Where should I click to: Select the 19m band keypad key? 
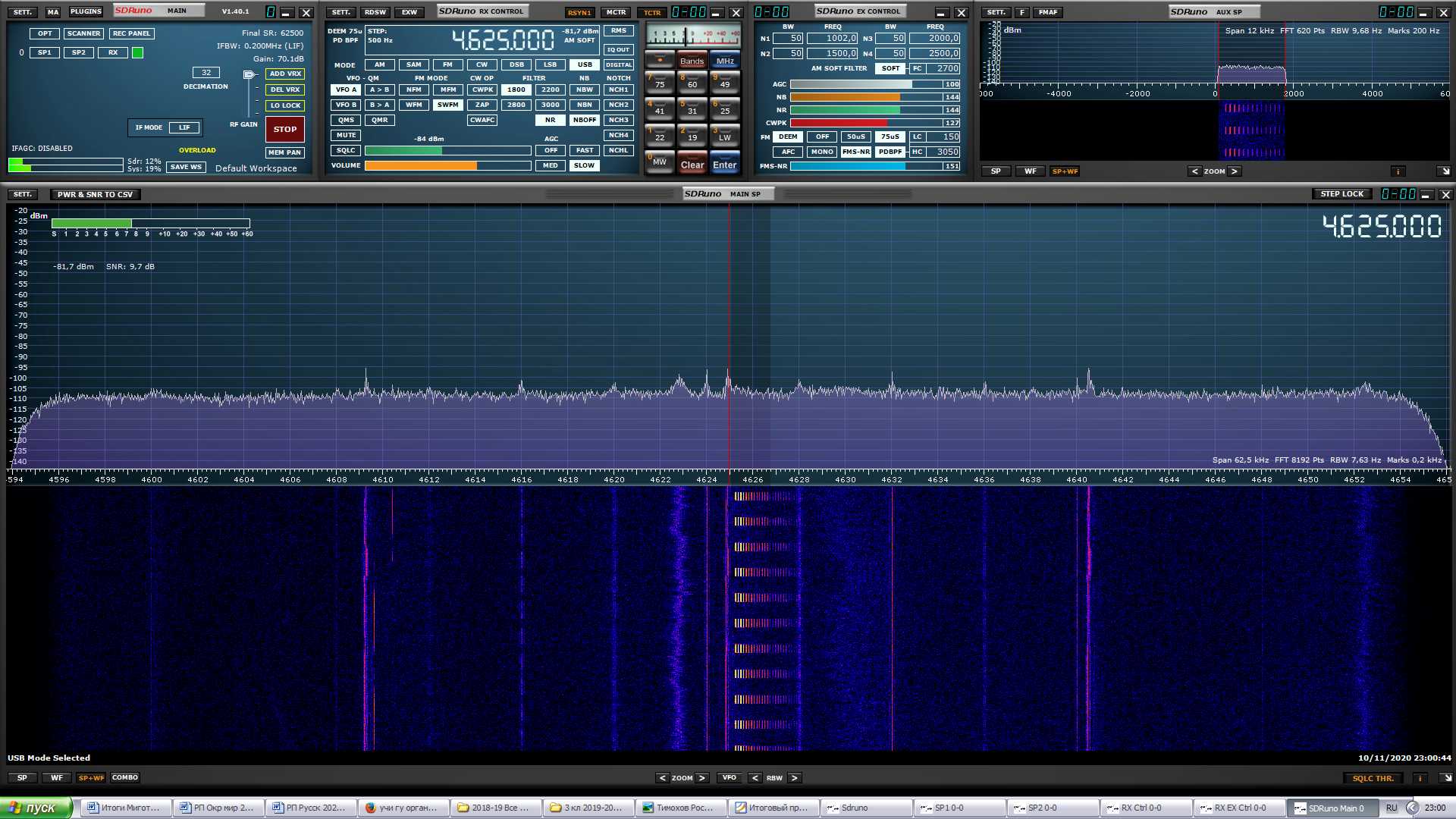[x=692, y=136]
